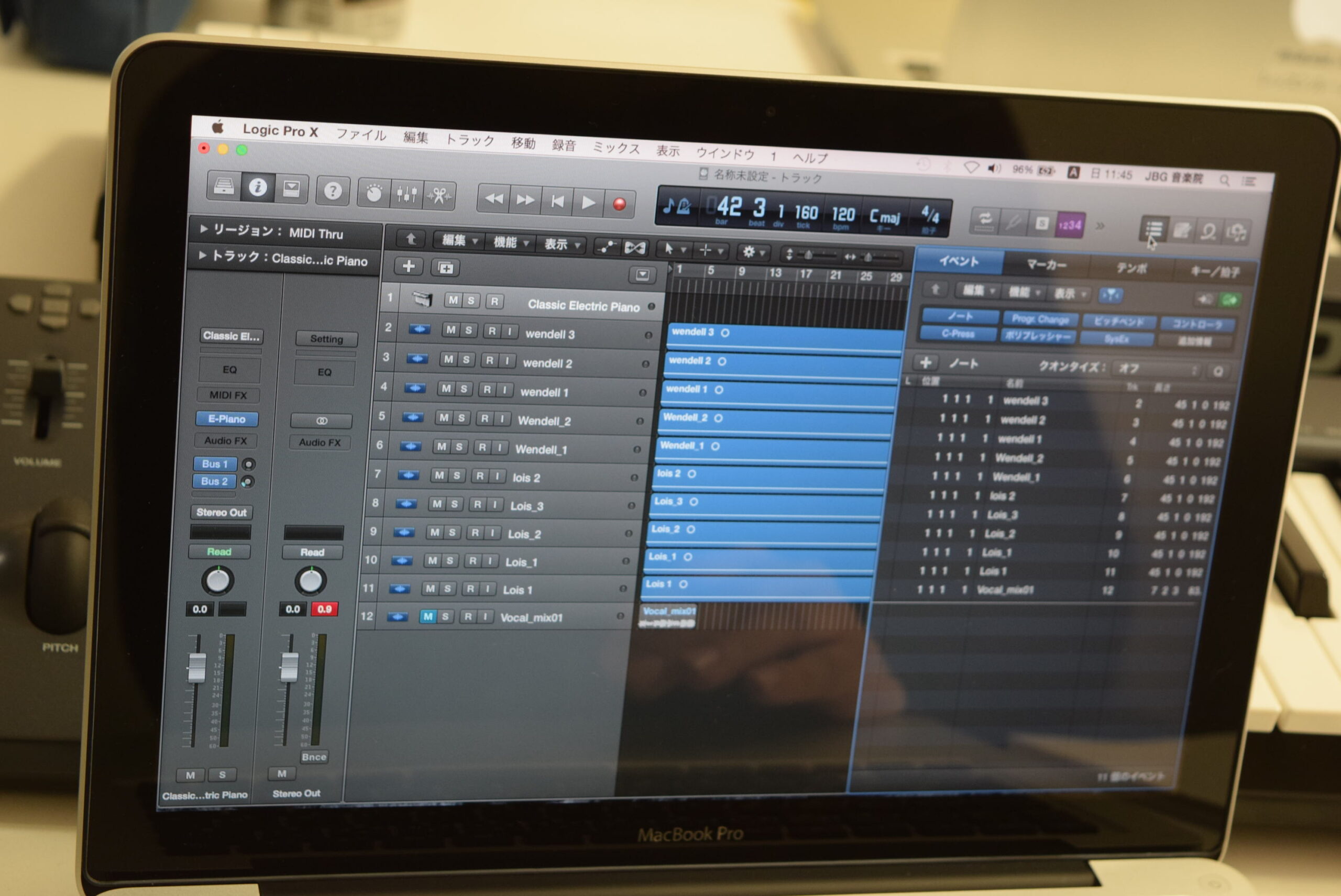Open tracks area View dropdown menu
The image size is (1341, 896).
pyautogui.click(x=562, y=245)
